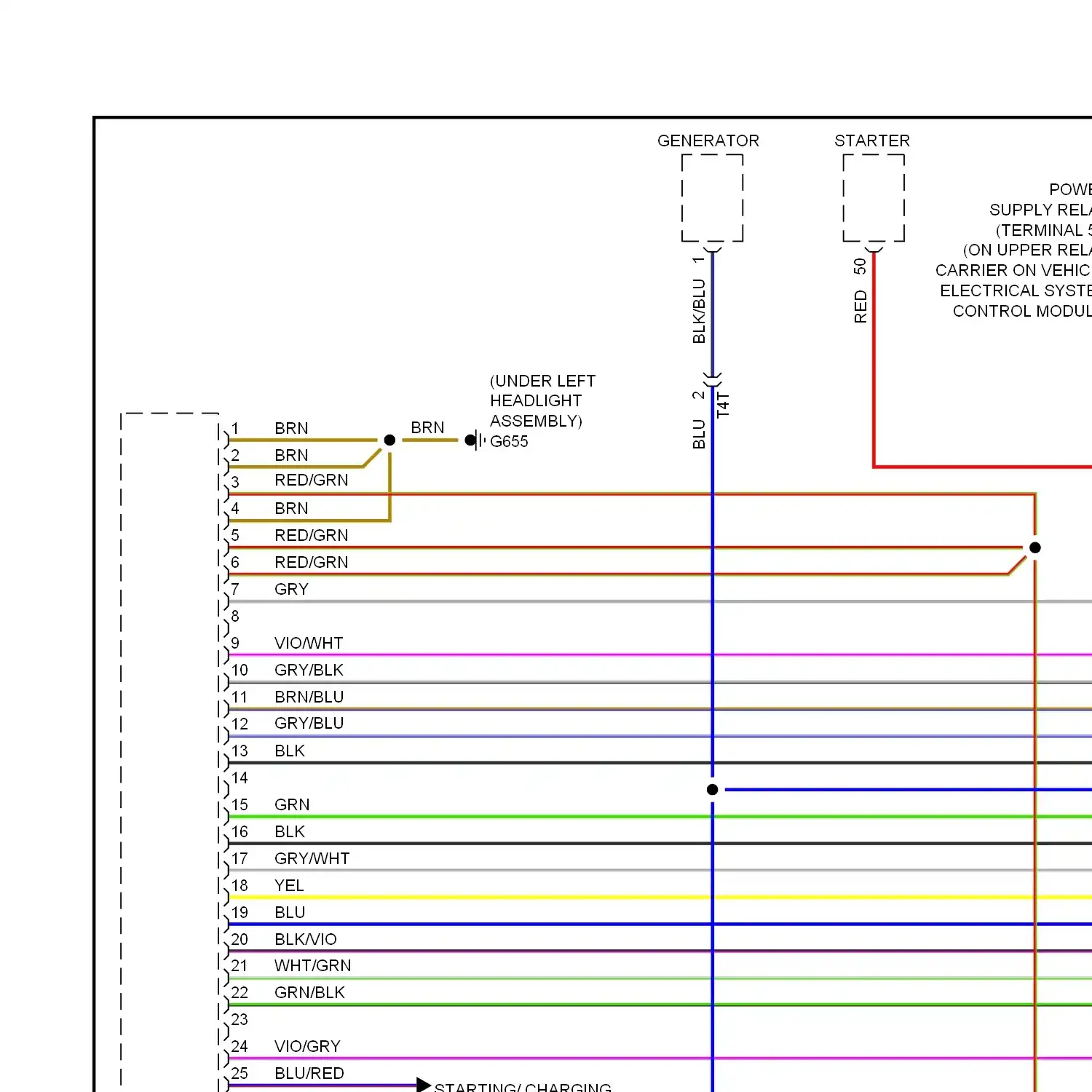Click the VIO/GRY wire label
The image size is (1092, 1092).
pos(307,1046)
